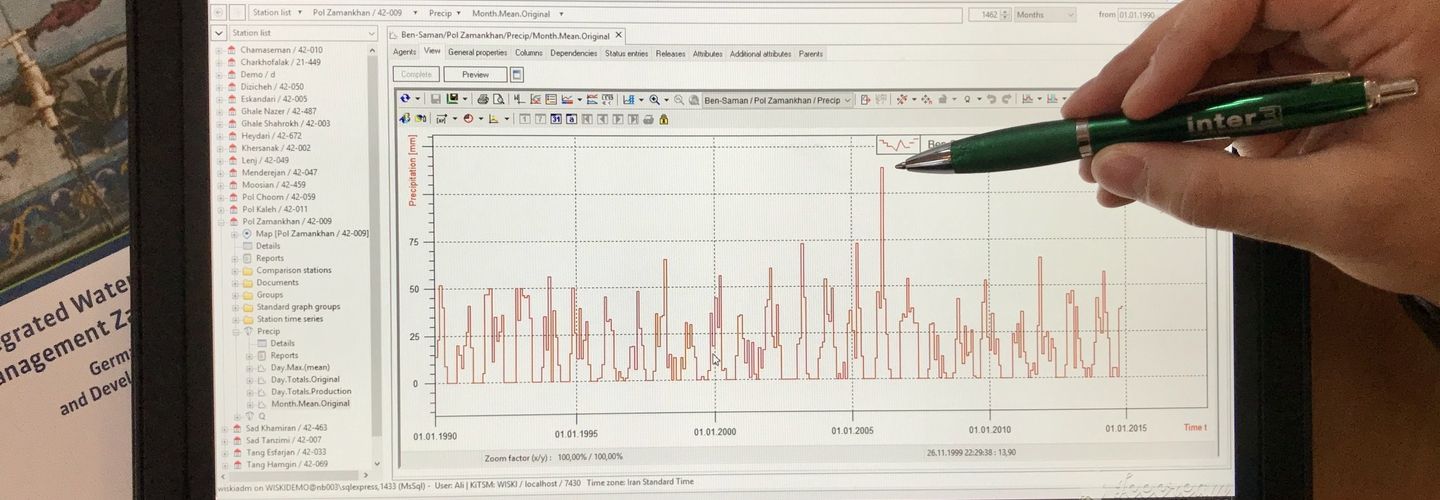Open print preview magnifier icon
Viewport: 1440px width, 500px height.
(x=498, y=99)
